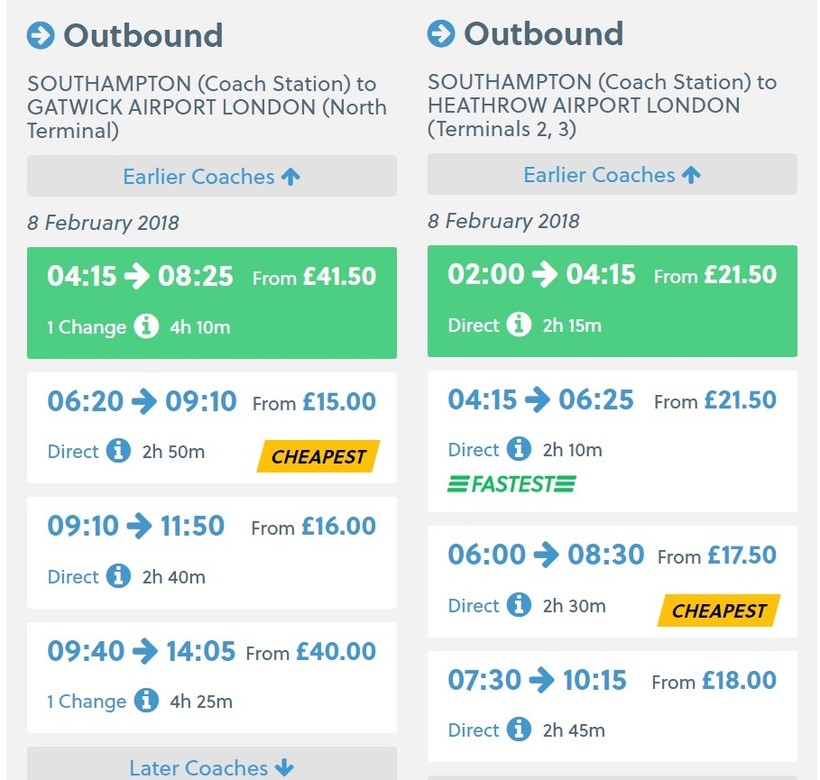Show Later Coaches for Gatwick route
The image size is (820, 780).
click(211, 767)
